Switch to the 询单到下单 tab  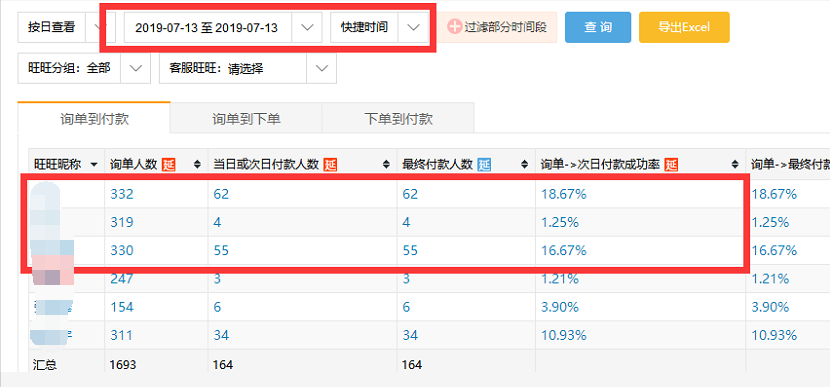pos(246,119)
